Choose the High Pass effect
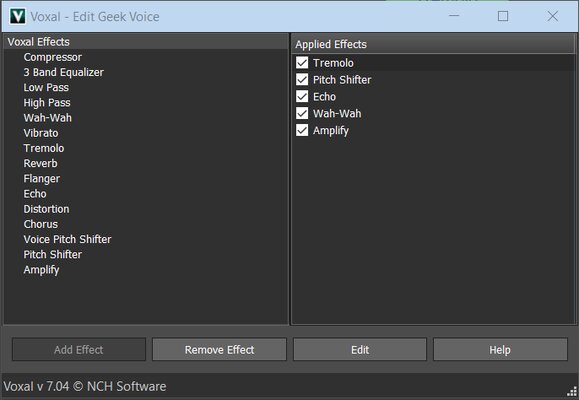Screen dimensions: 579x400 point(47,103)
